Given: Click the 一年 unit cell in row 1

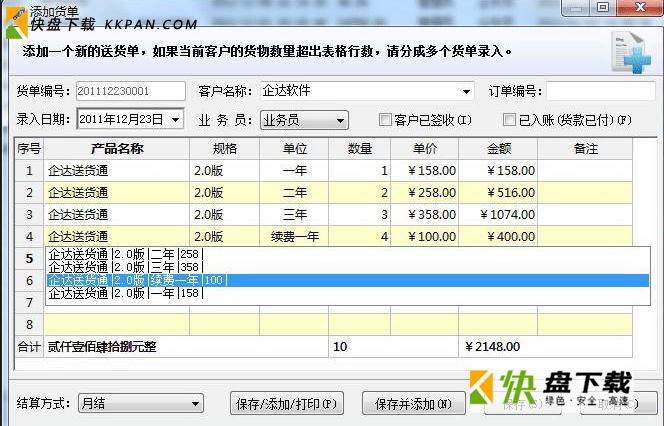Looking at the screenshot, I should [294, 171].
